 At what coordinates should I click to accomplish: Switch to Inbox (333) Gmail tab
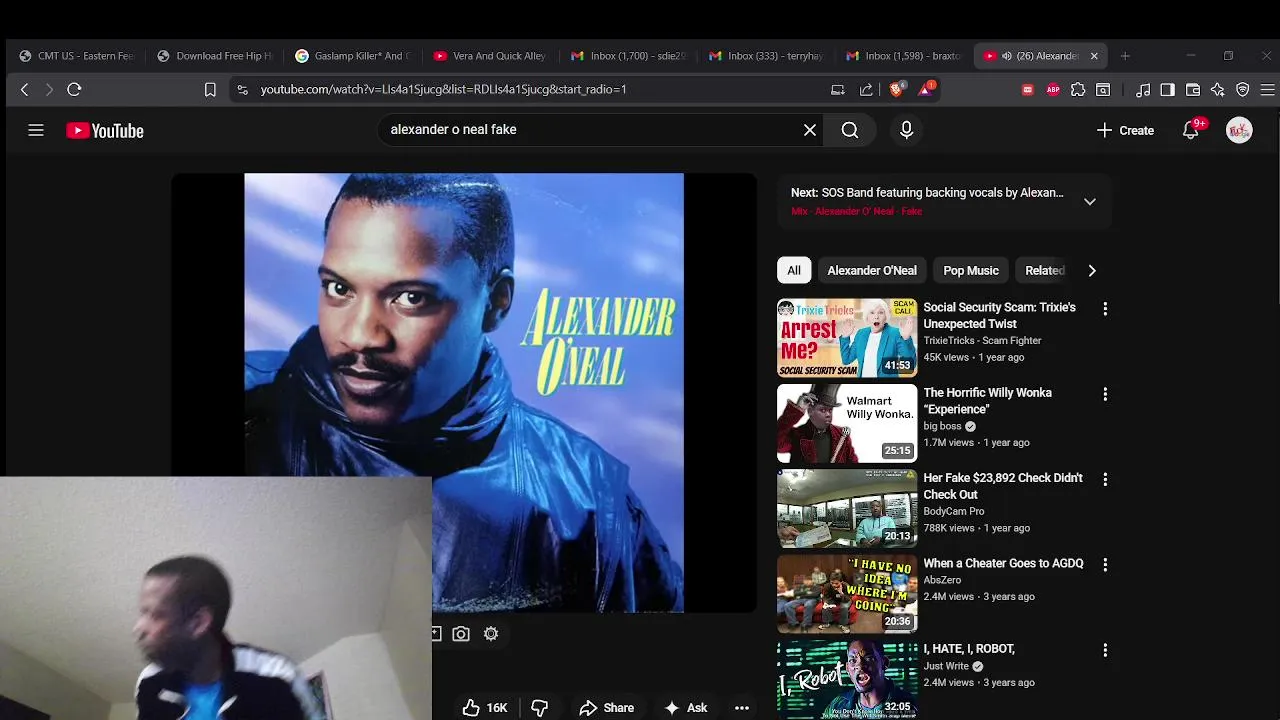pos(767,56)
